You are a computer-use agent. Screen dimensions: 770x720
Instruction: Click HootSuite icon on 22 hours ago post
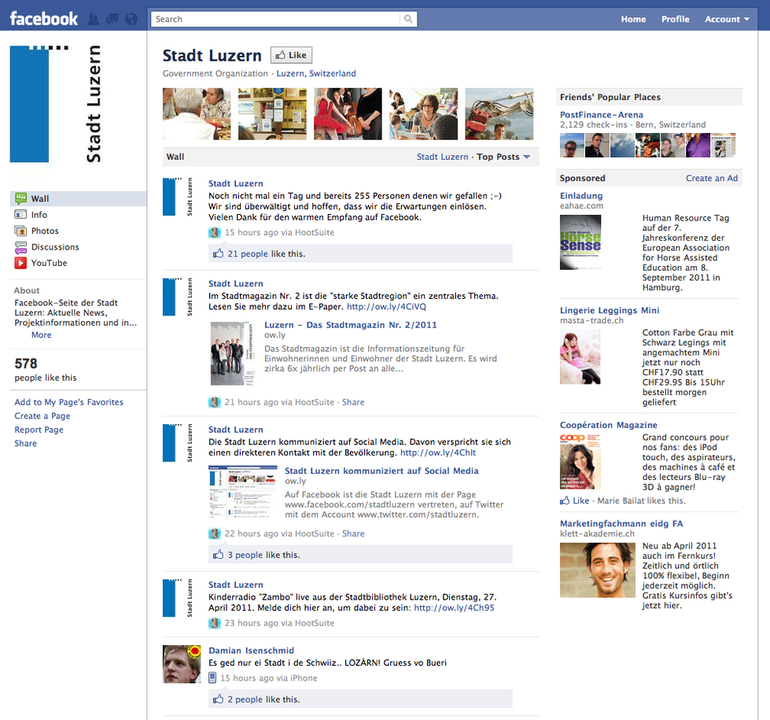point(214,533)
